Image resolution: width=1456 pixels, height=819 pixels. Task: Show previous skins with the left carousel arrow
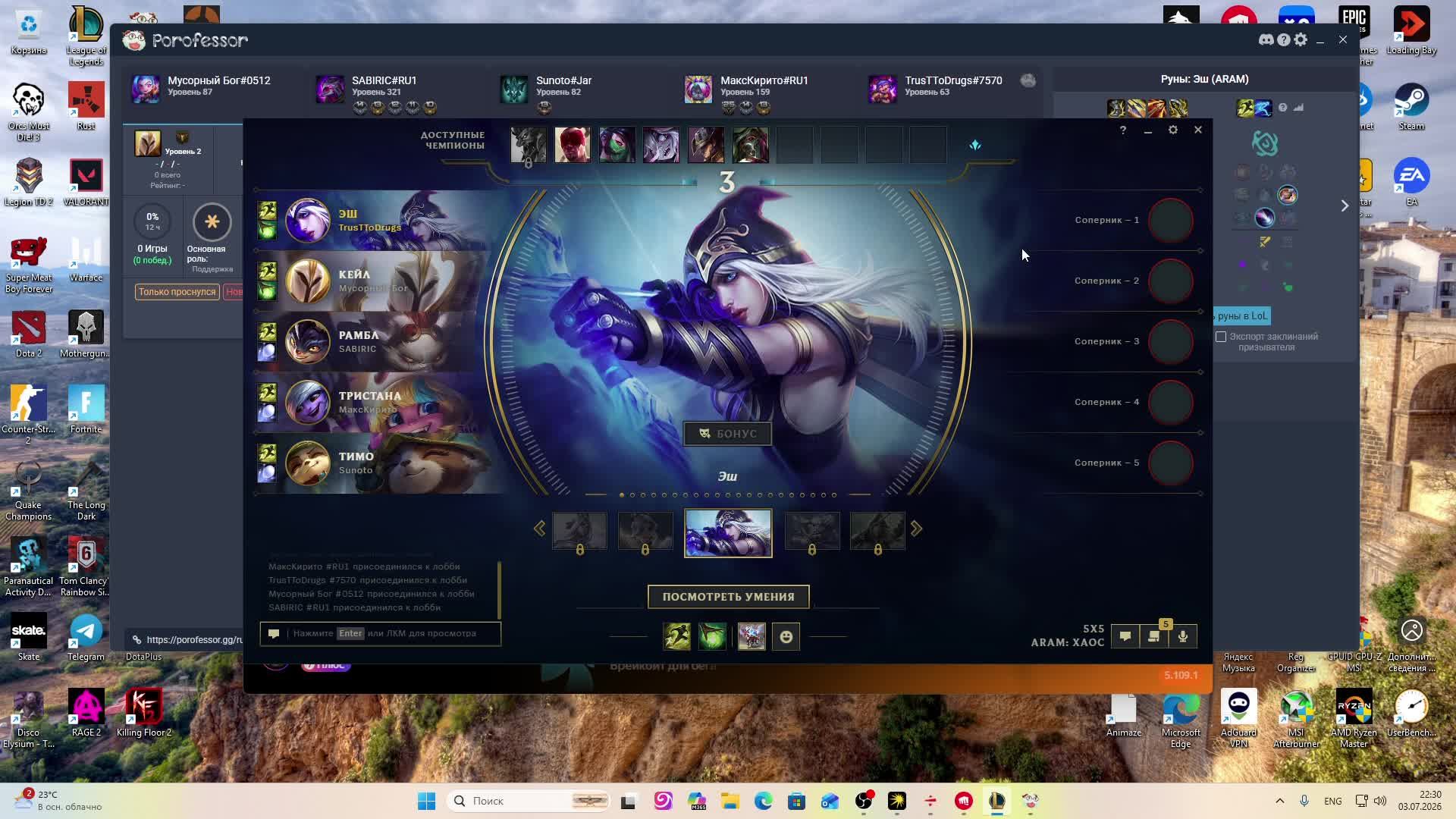pos(539,529)
